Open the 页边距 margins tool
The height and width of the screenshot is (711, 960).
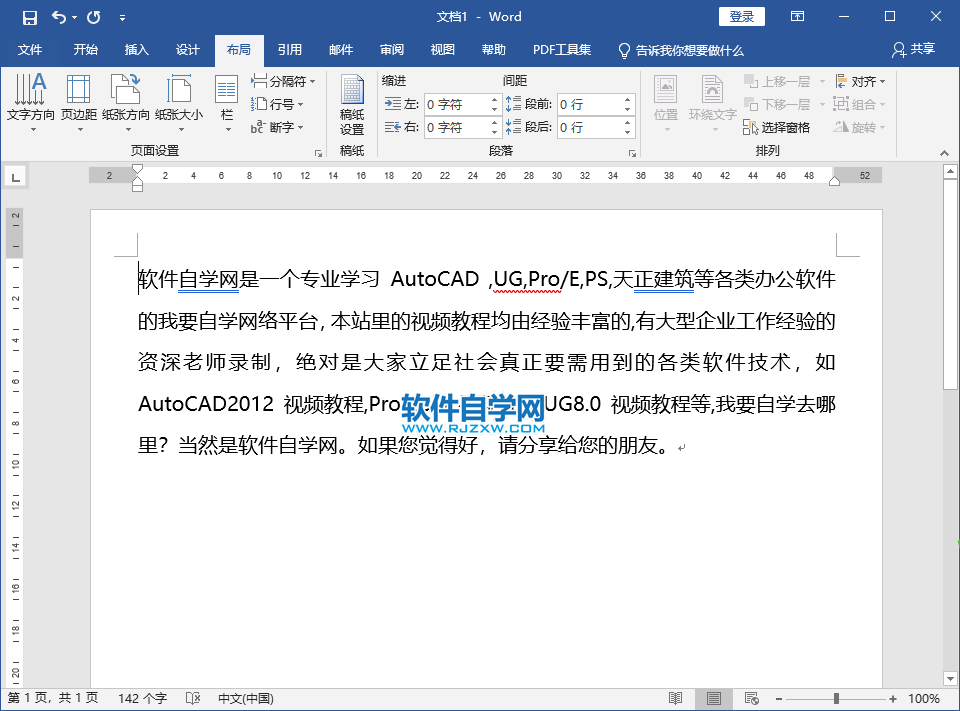[x=78, y=102]
